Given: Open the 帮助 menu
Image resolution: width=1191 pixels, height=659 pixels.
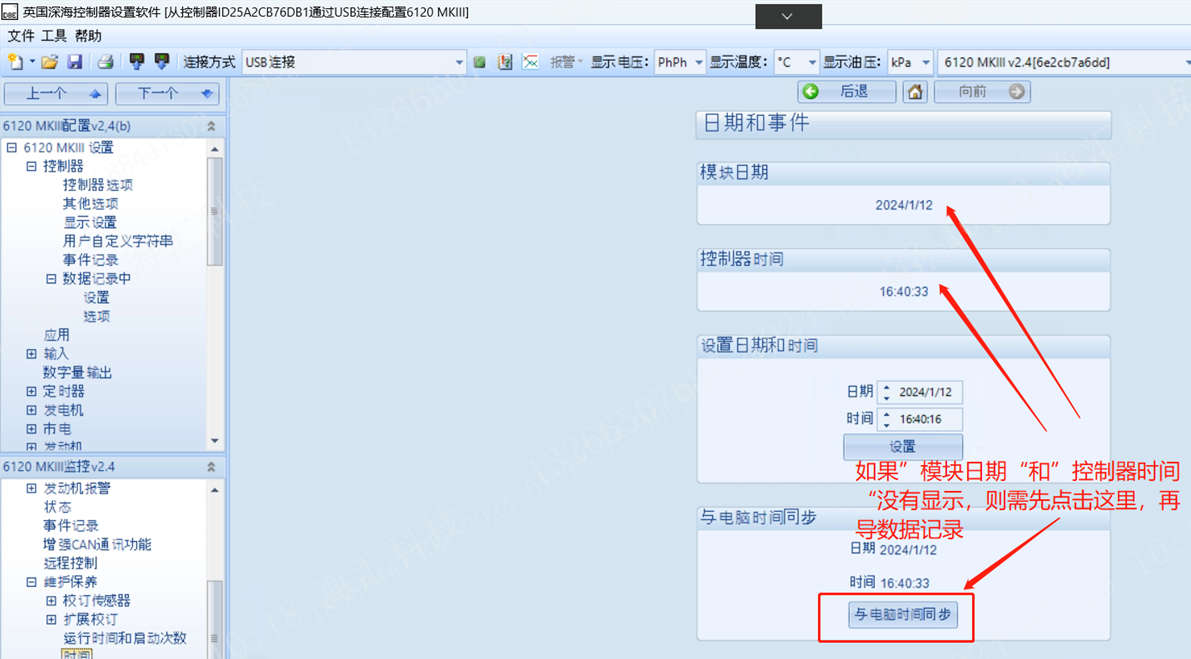Looking at the screenshot, I should pos(87,36).
